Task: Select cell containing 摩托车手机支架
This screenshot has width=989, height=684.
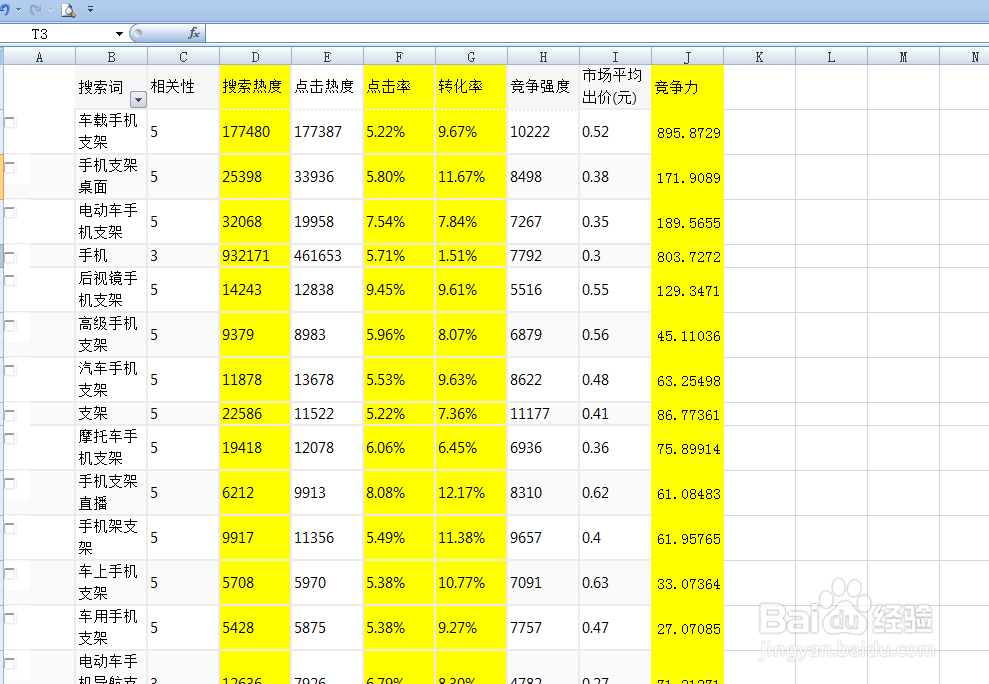Action: pos(111,447)
